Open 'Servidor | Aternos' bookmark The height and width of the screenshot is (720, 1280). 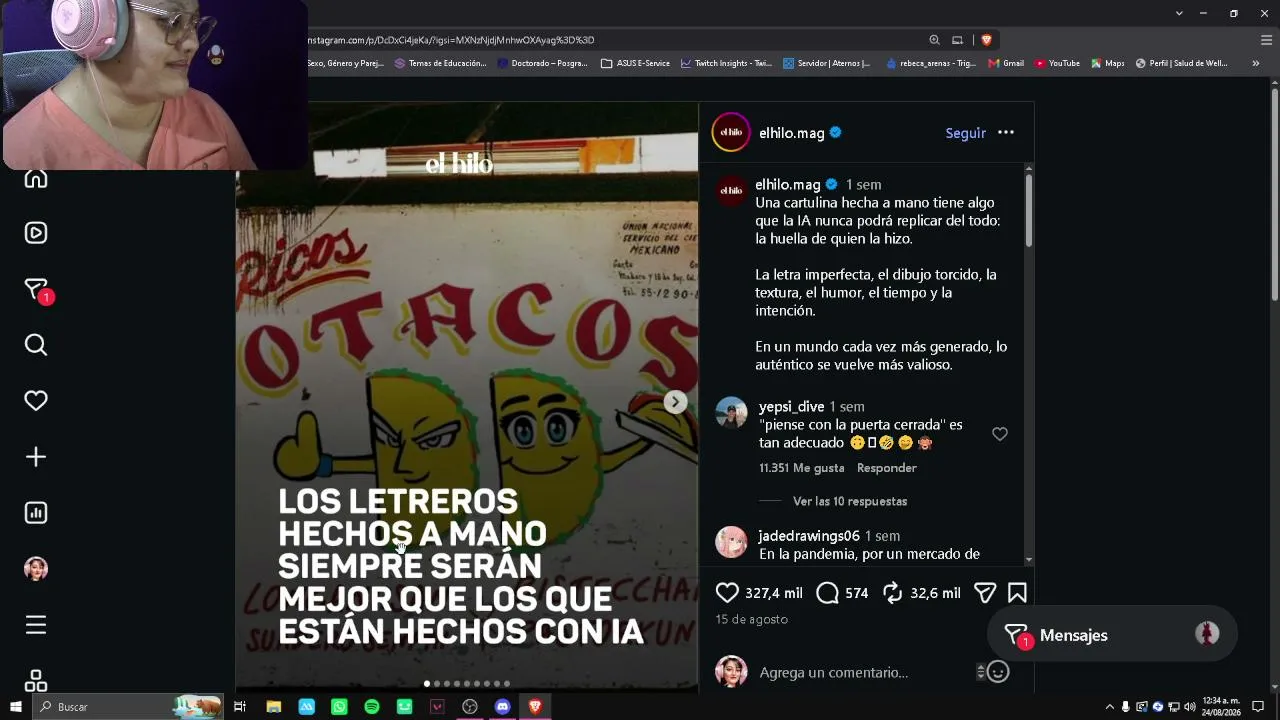point(826,63)
